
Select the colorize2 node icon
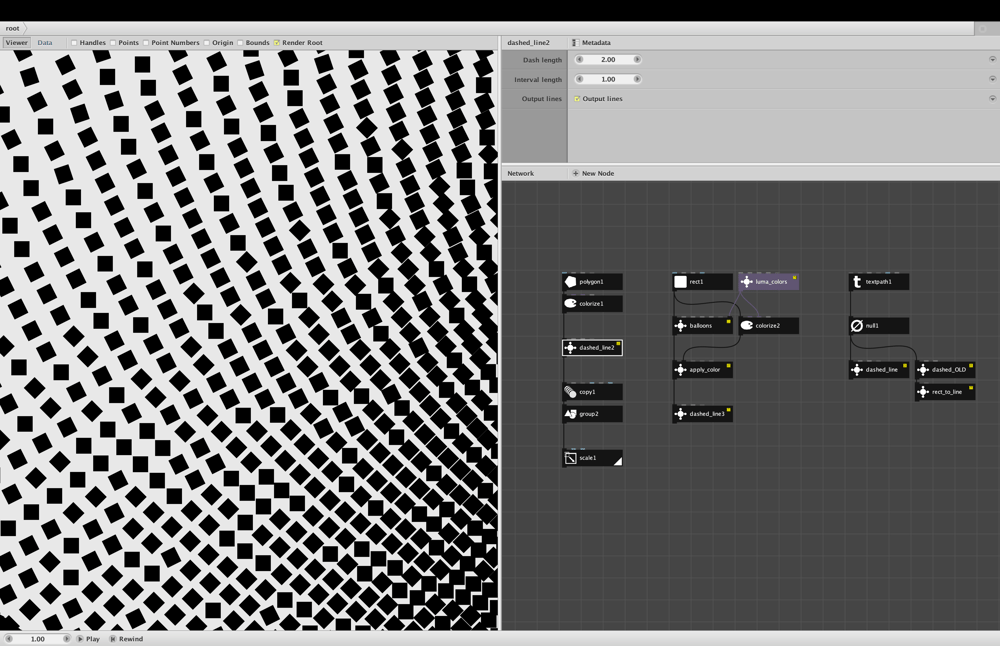tap(746, 326)
